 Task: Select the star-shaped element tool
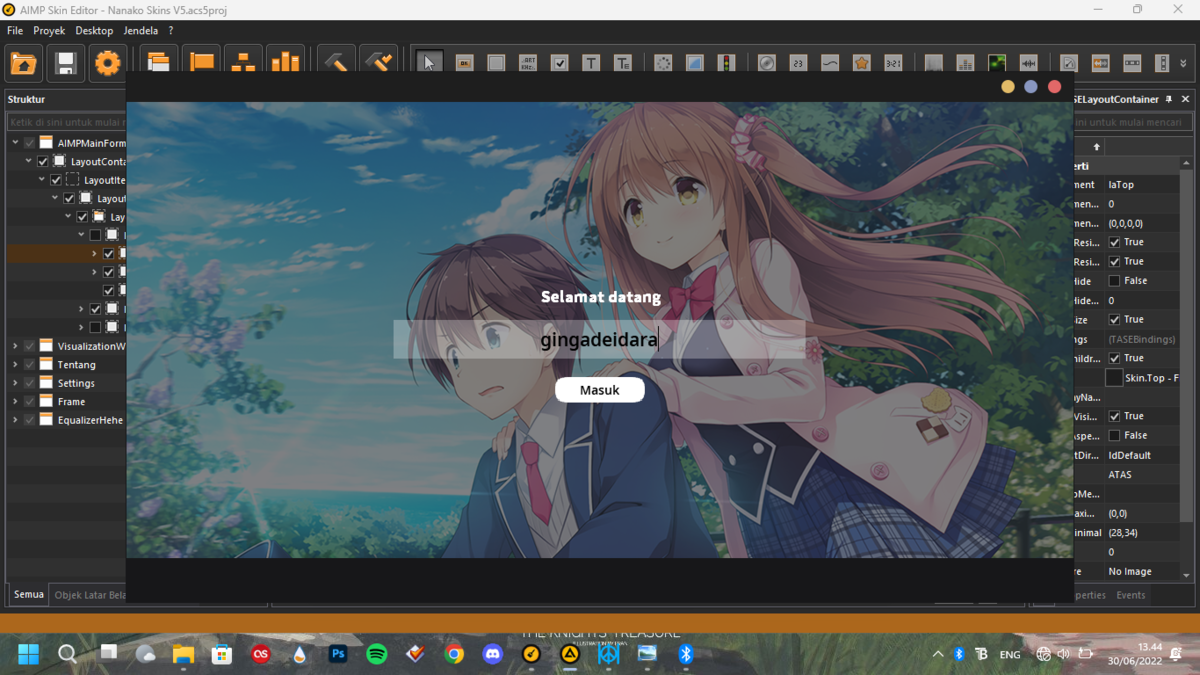861,63
